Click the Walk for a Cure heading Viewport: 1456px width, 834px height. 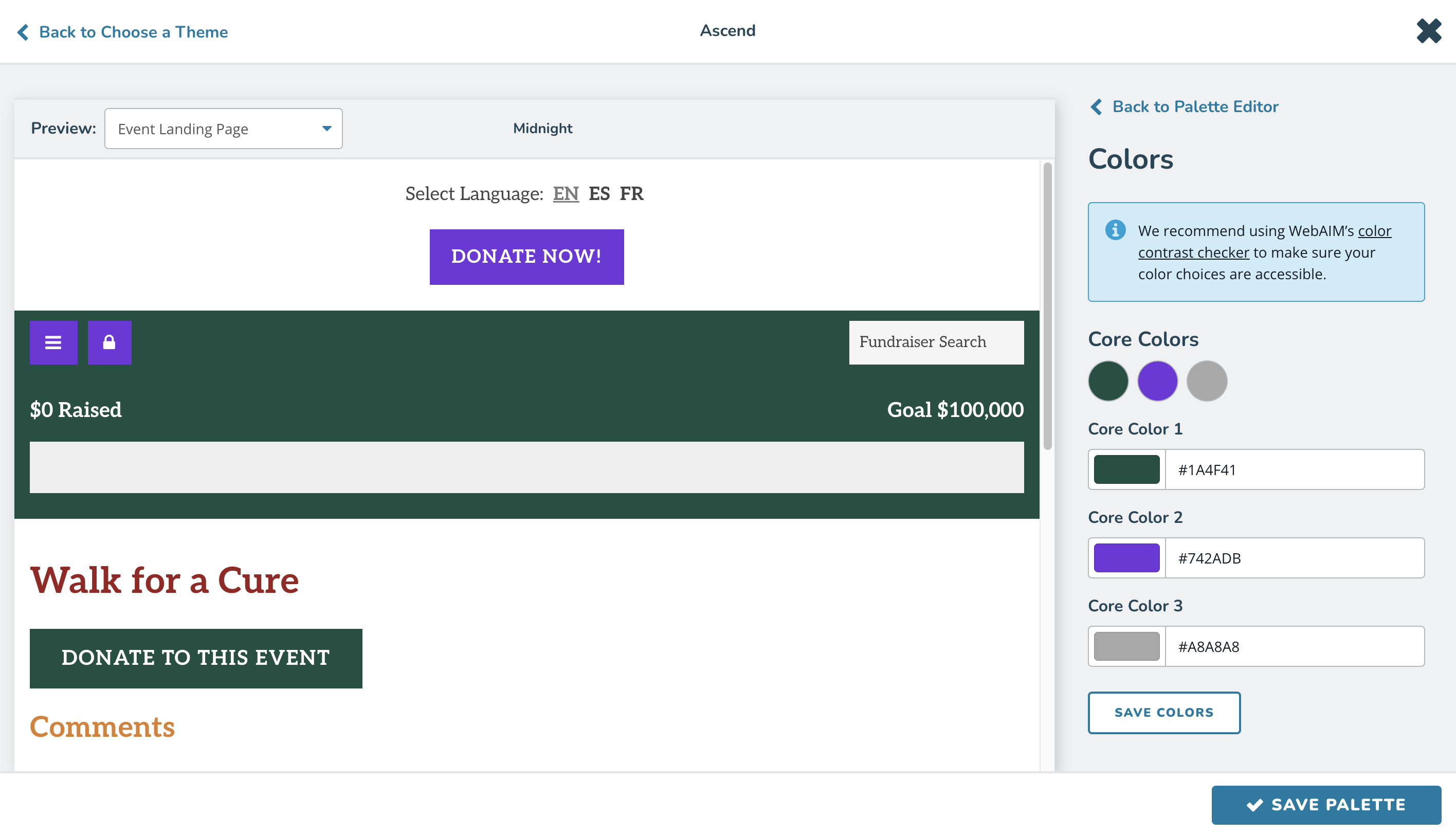[x=165, y=580]
